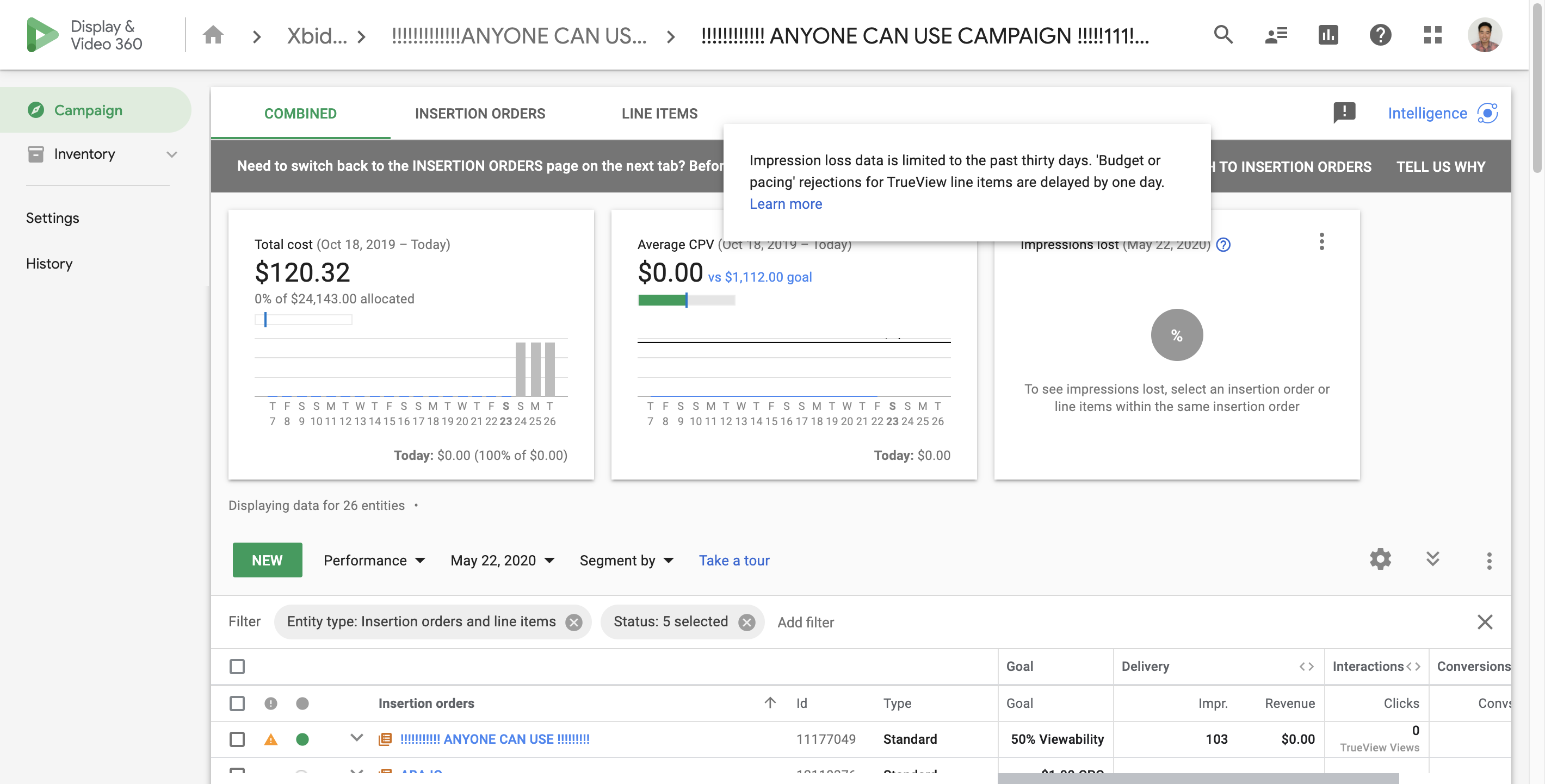The height and width of the screenshot is (784, 1545).
Task: Remove the Status 5 selected filter chip
Action: pos(746,622)
